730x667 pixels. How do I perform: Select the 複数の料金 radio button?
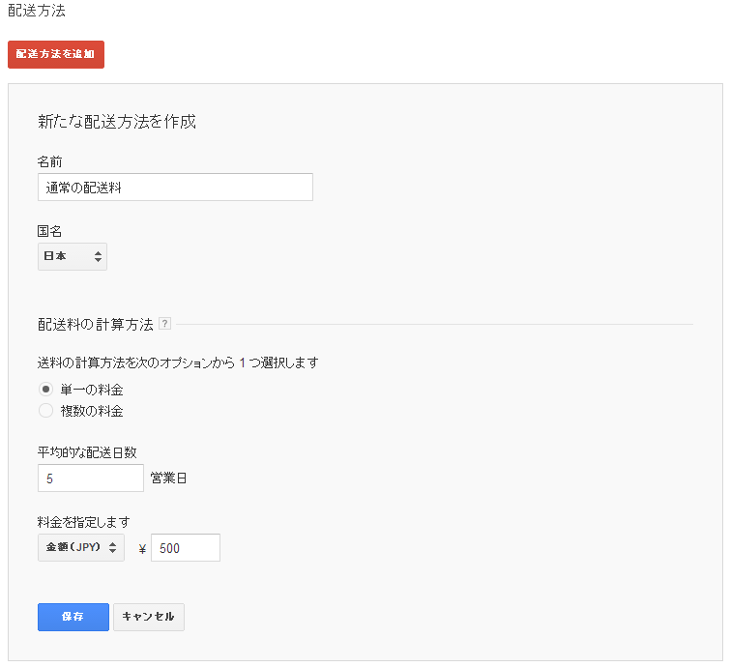pos(46,411)
